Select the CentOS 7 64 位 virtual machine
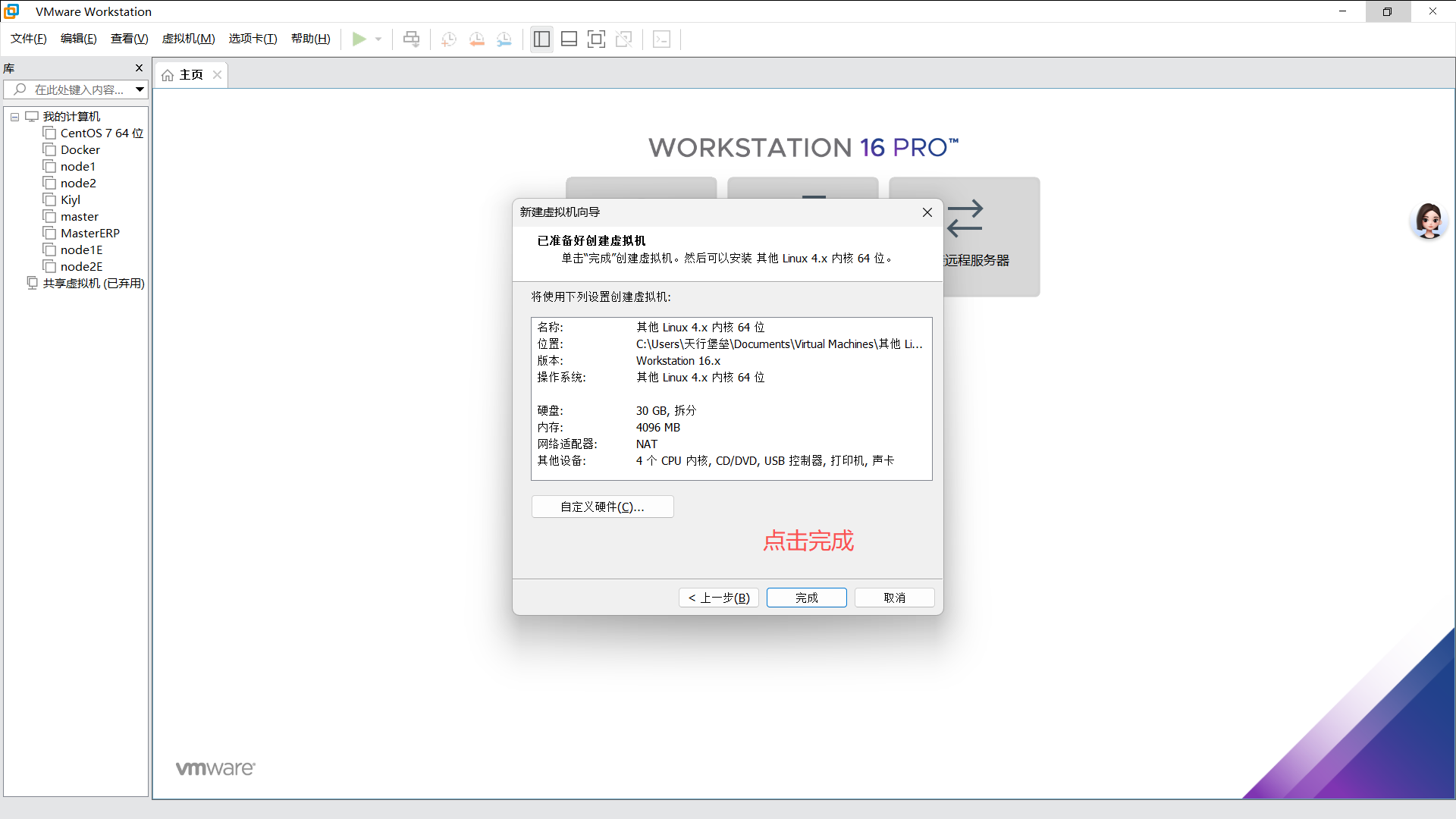 100,133
